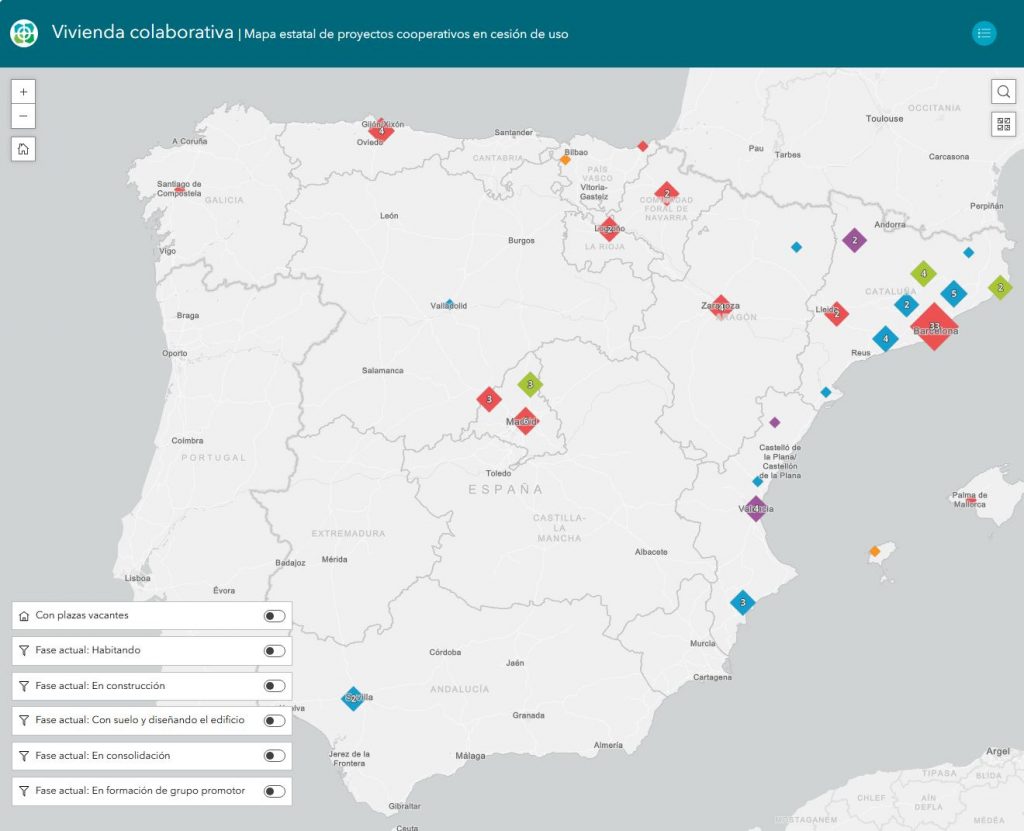Open the QR code tool button

pyautogui.click(x=1003, y=124)
